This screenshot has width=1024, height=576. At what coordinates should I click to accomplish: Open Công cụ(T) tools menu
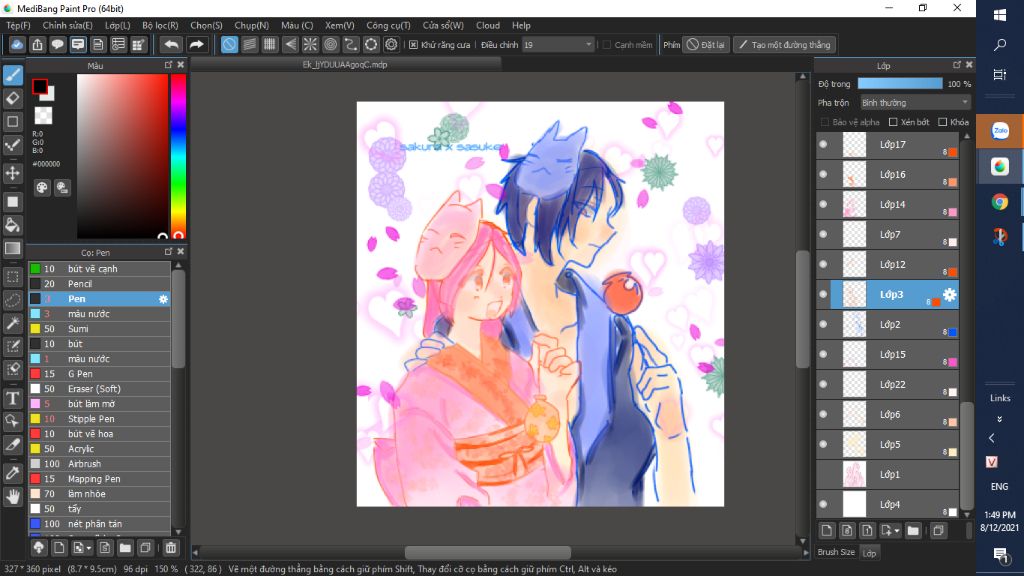click(388, 25)
